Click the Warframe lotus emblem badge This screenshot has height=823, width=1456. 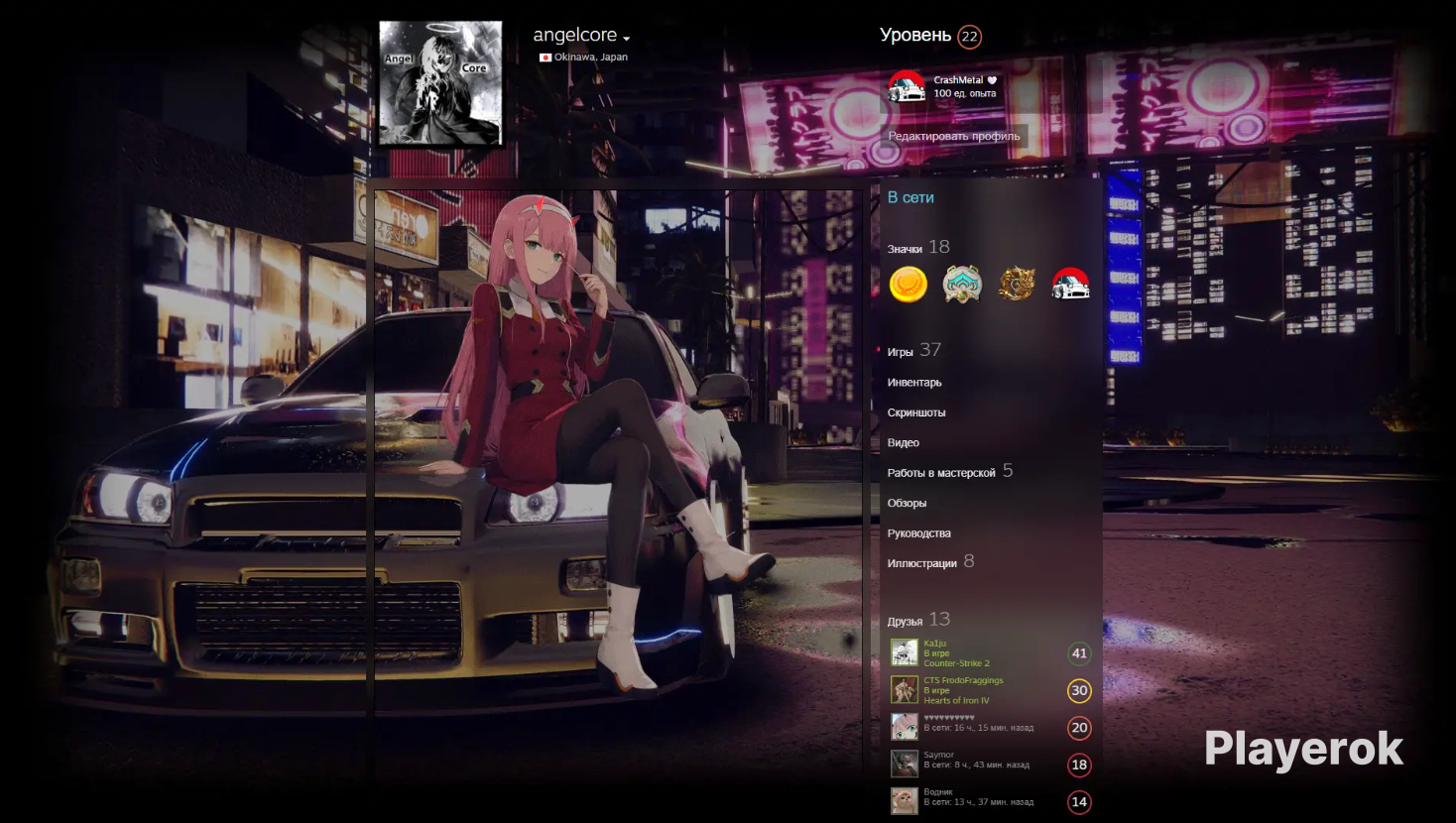tap(961, 285)
